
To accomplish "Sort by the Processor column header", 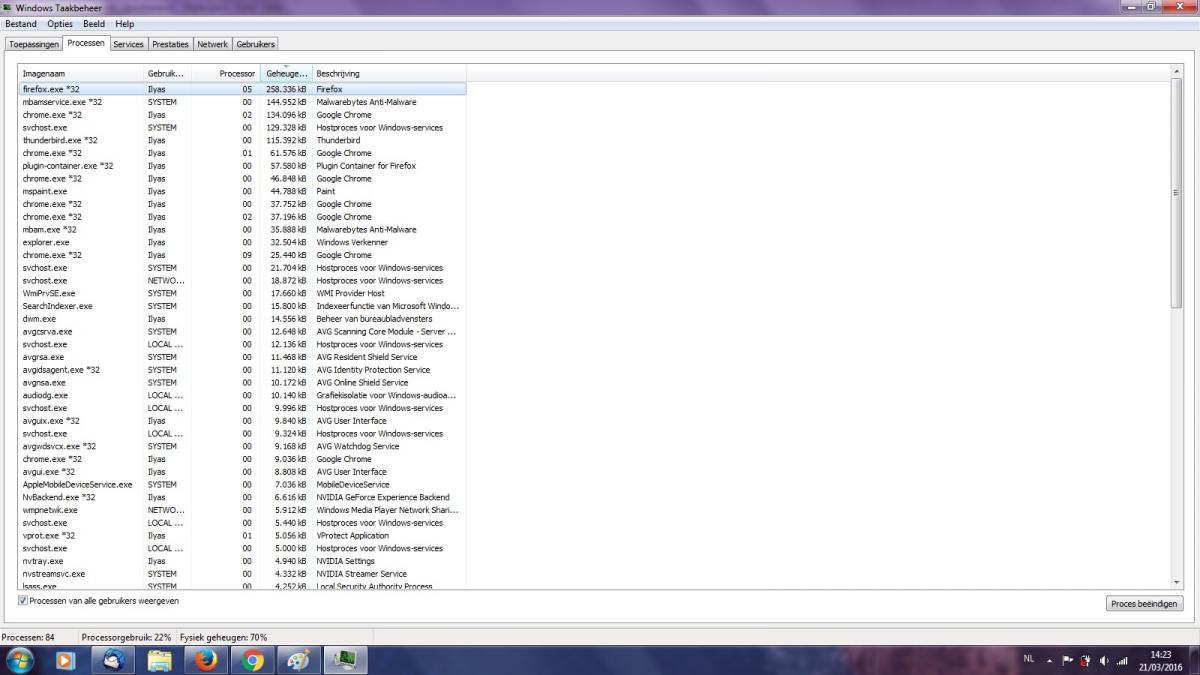I will [225, 74].
